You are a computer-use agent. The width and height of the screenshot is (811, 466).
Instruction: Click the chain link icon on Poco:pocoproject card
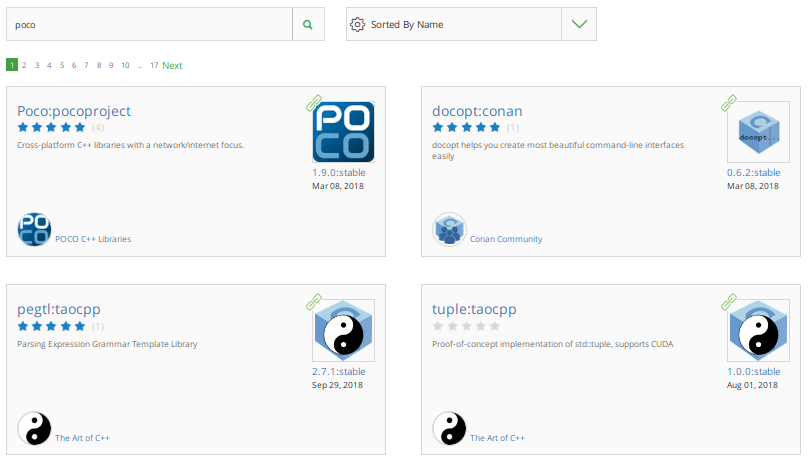(314, 103)
